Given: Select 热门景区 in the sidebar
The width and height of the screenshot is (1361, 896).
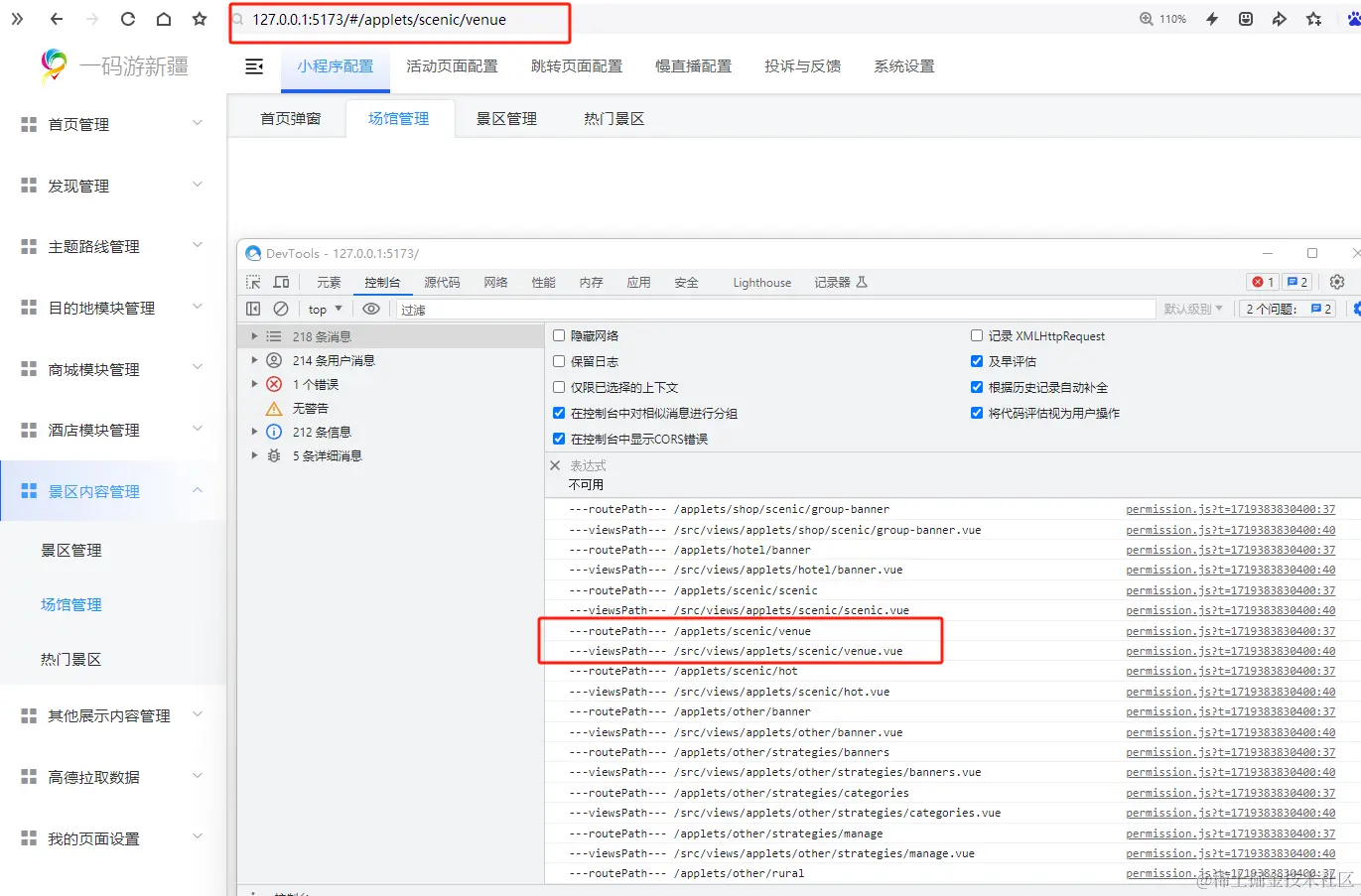Looking at the screenshot, I should click(71, 659).
